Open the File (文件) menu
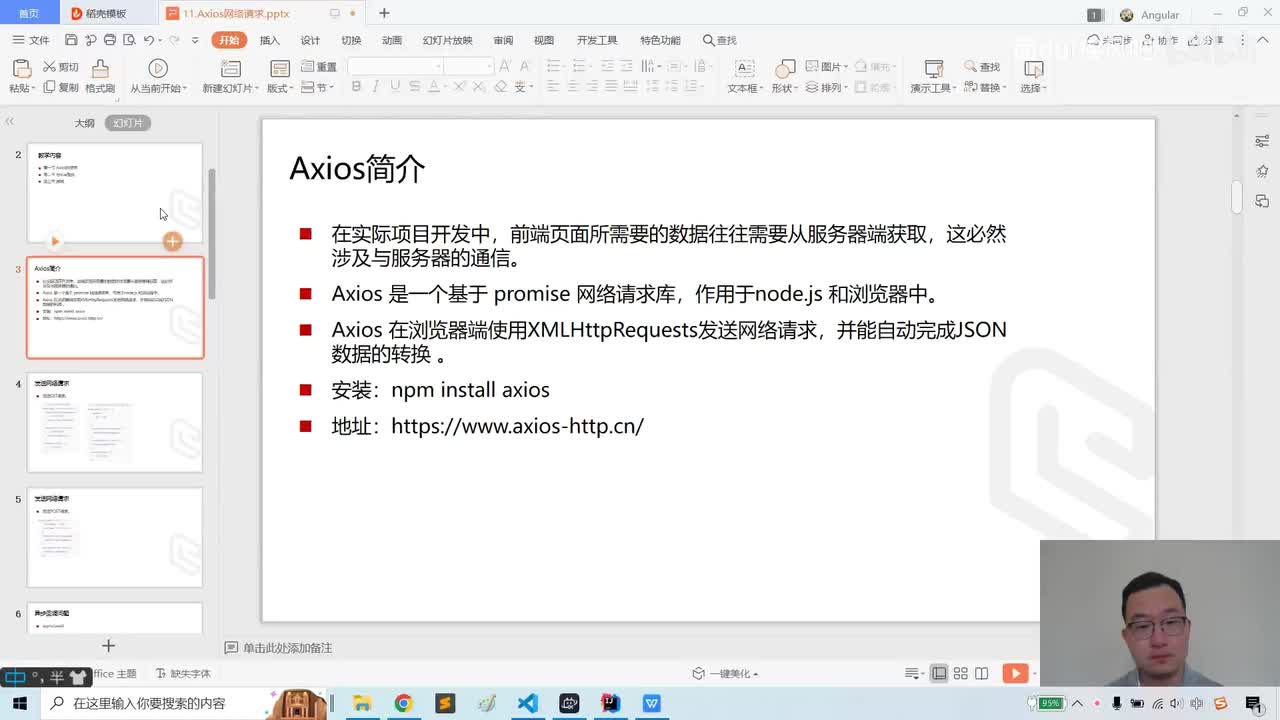The width and height of the screenshot is (1280, 720). pos(31,40)
